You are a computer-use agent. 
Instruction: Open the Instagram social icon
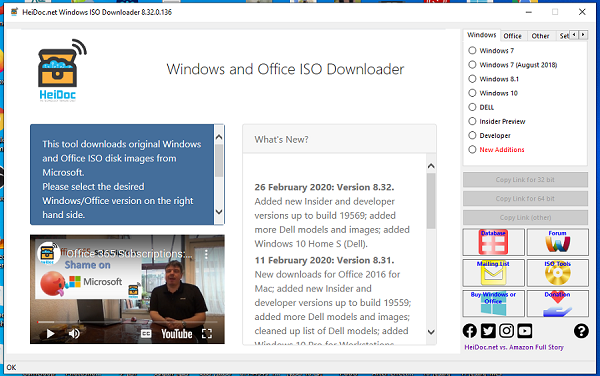(x=506, y=331)
